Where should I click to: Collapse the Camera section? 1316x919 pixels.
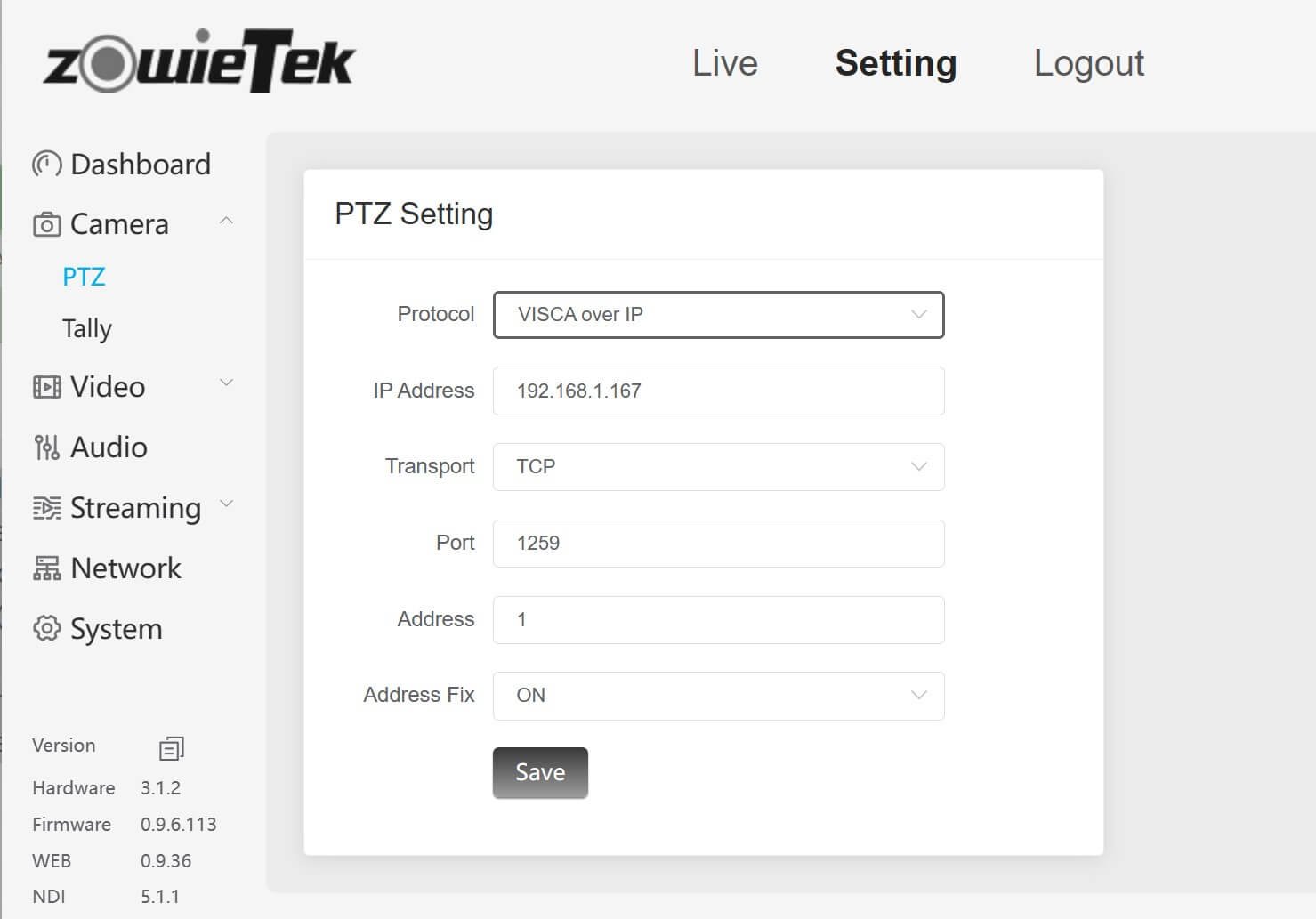click(x=227, y=220)
